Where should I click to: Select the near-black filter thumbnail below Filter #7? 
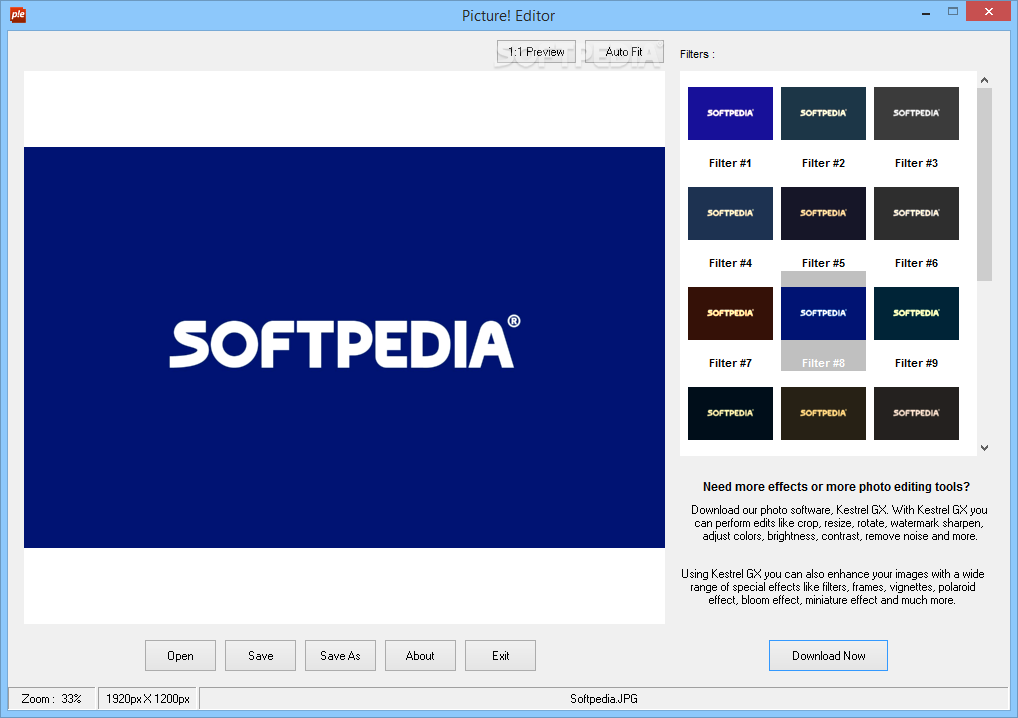pyautogui.click(x=730, y=414)
